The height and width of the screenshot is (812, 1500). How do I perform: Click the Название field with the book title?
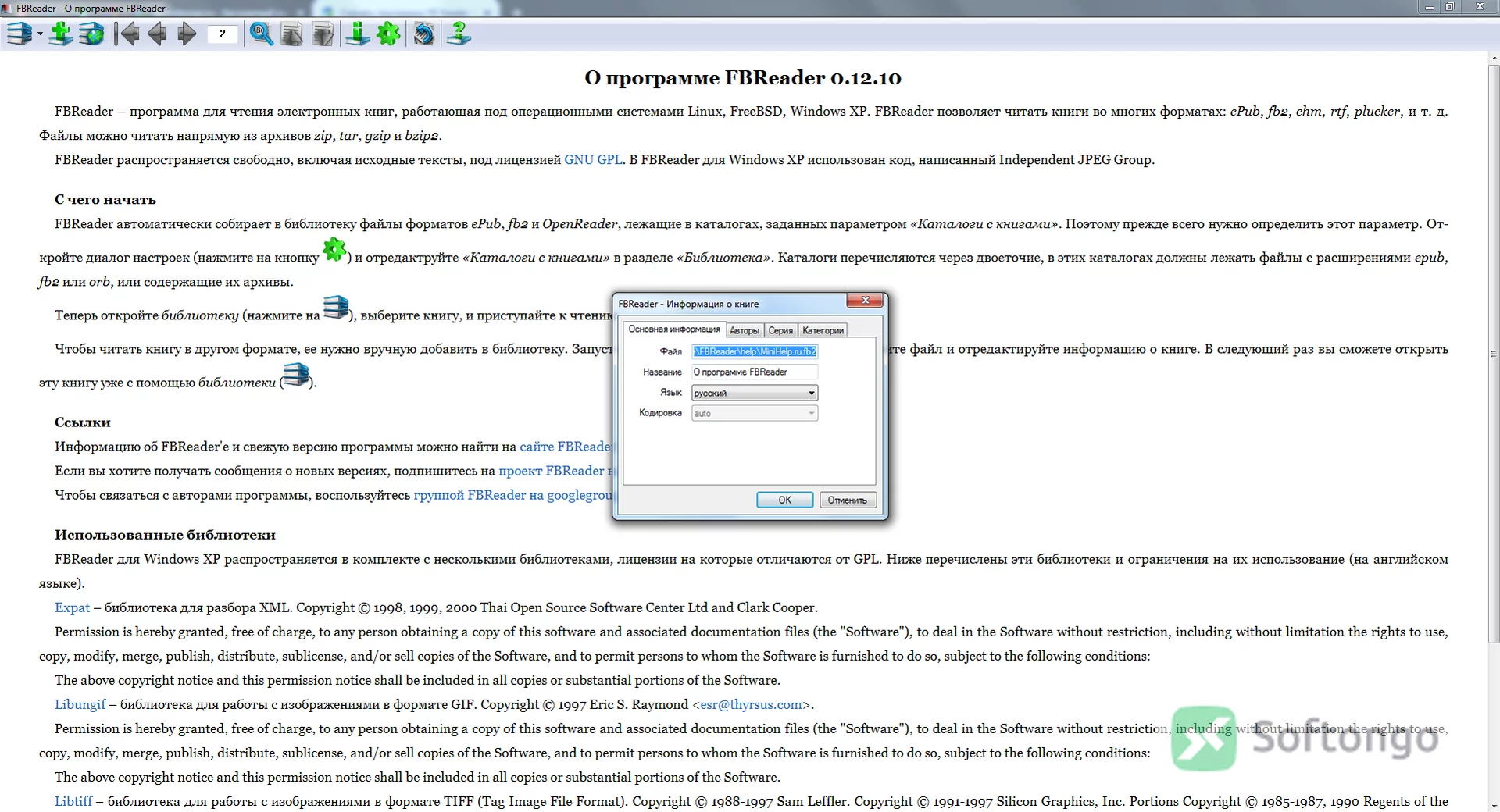pos(755,372)
